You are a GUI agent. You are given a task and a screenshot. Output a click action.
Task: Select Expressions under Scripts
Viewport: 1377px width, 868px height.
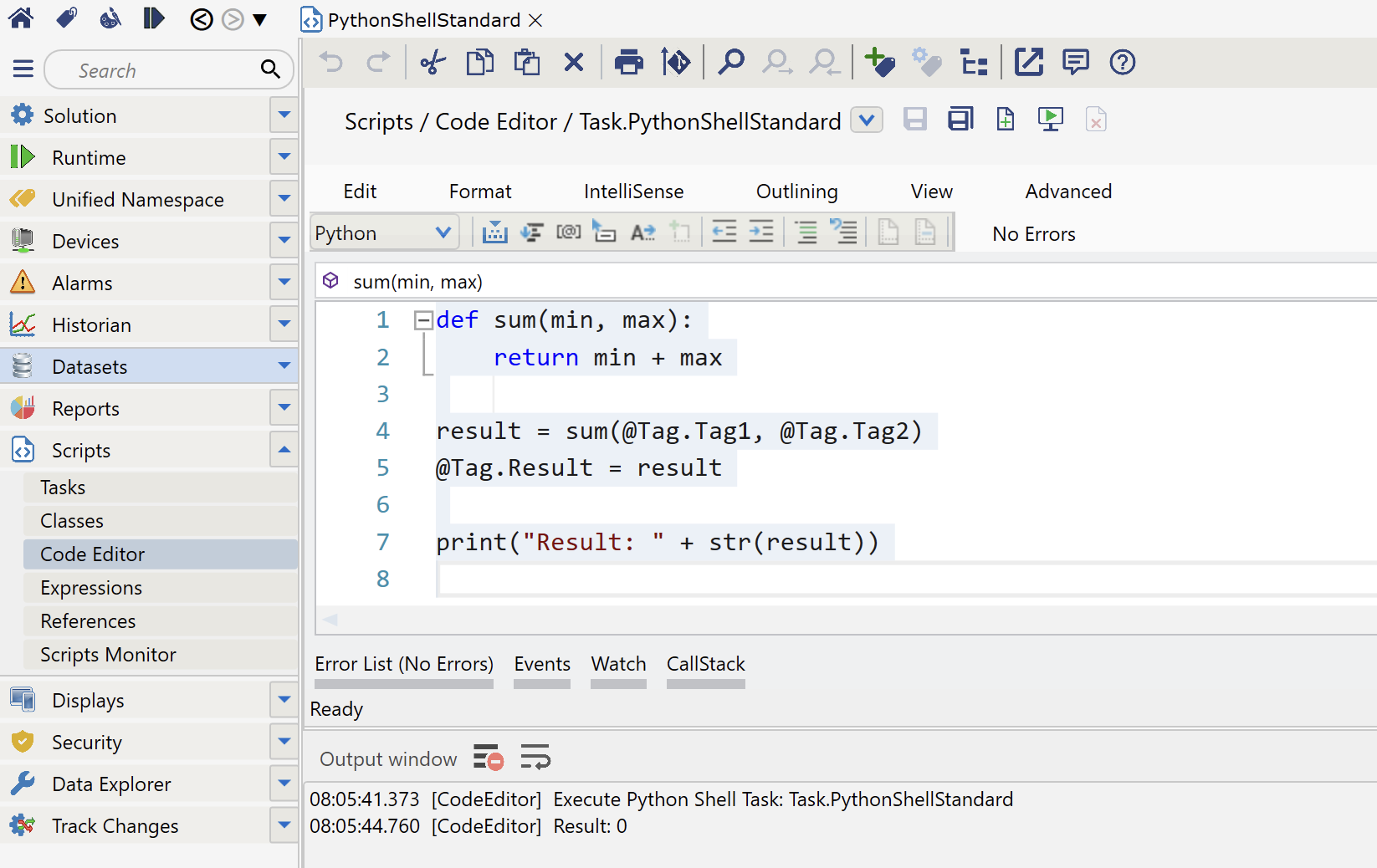click(91, 588)
